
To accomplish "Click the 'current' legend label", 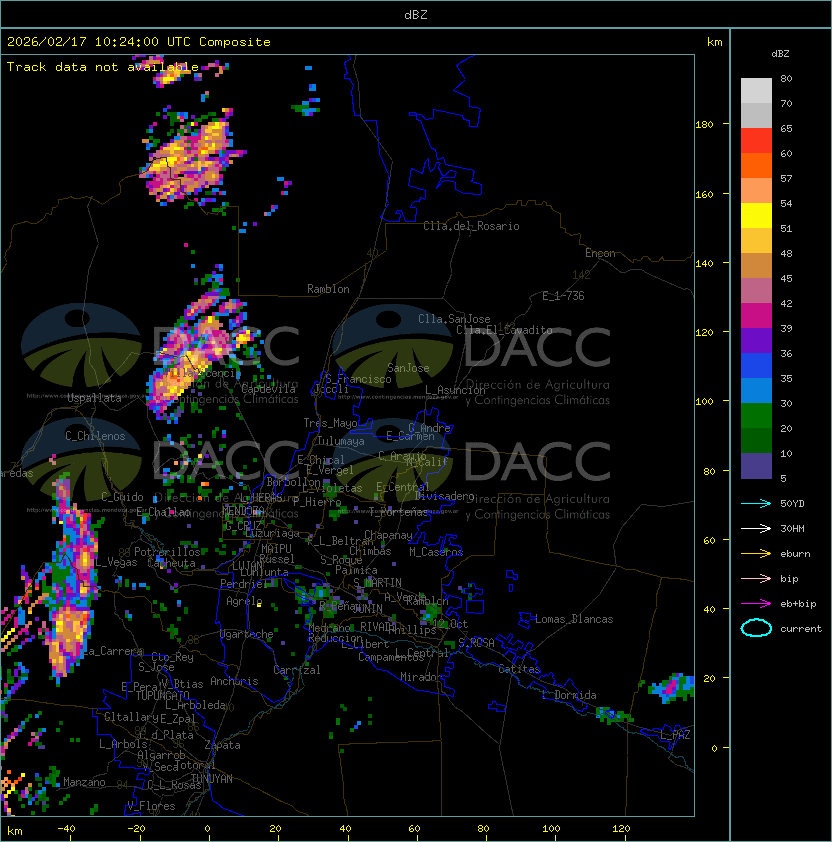I will click(801, 629).
